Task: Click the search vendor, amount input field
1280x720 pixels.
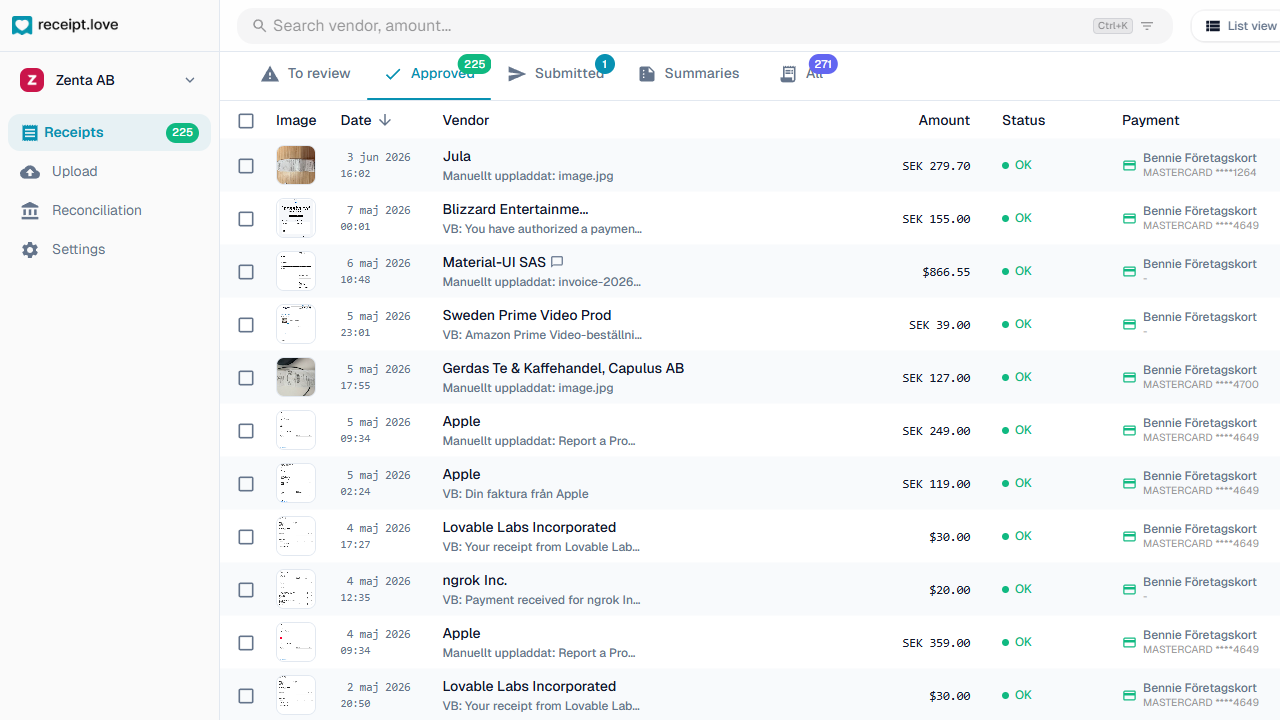Action: click(704, 26)
